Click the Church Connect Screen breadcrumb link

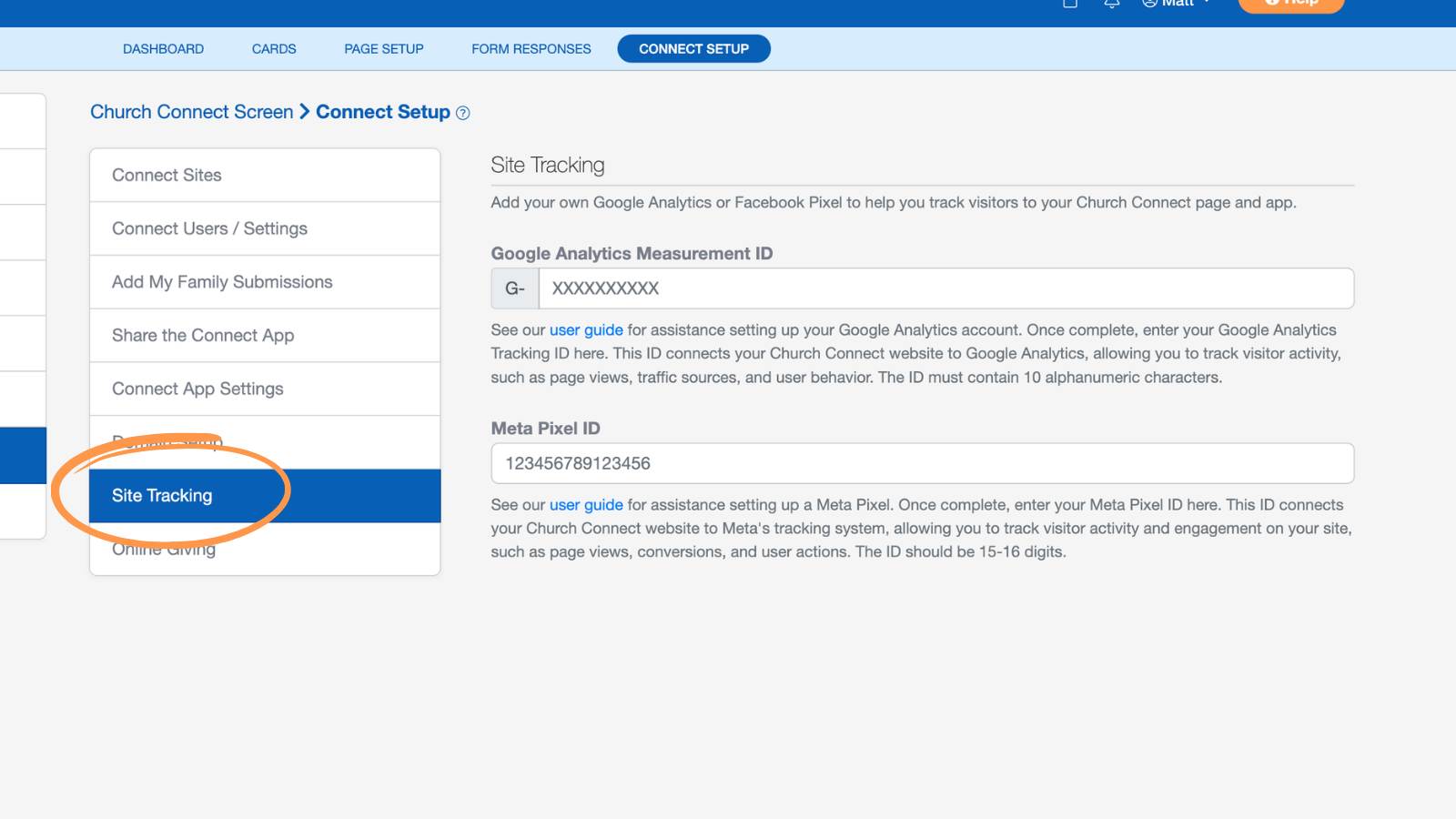(192, 112)
